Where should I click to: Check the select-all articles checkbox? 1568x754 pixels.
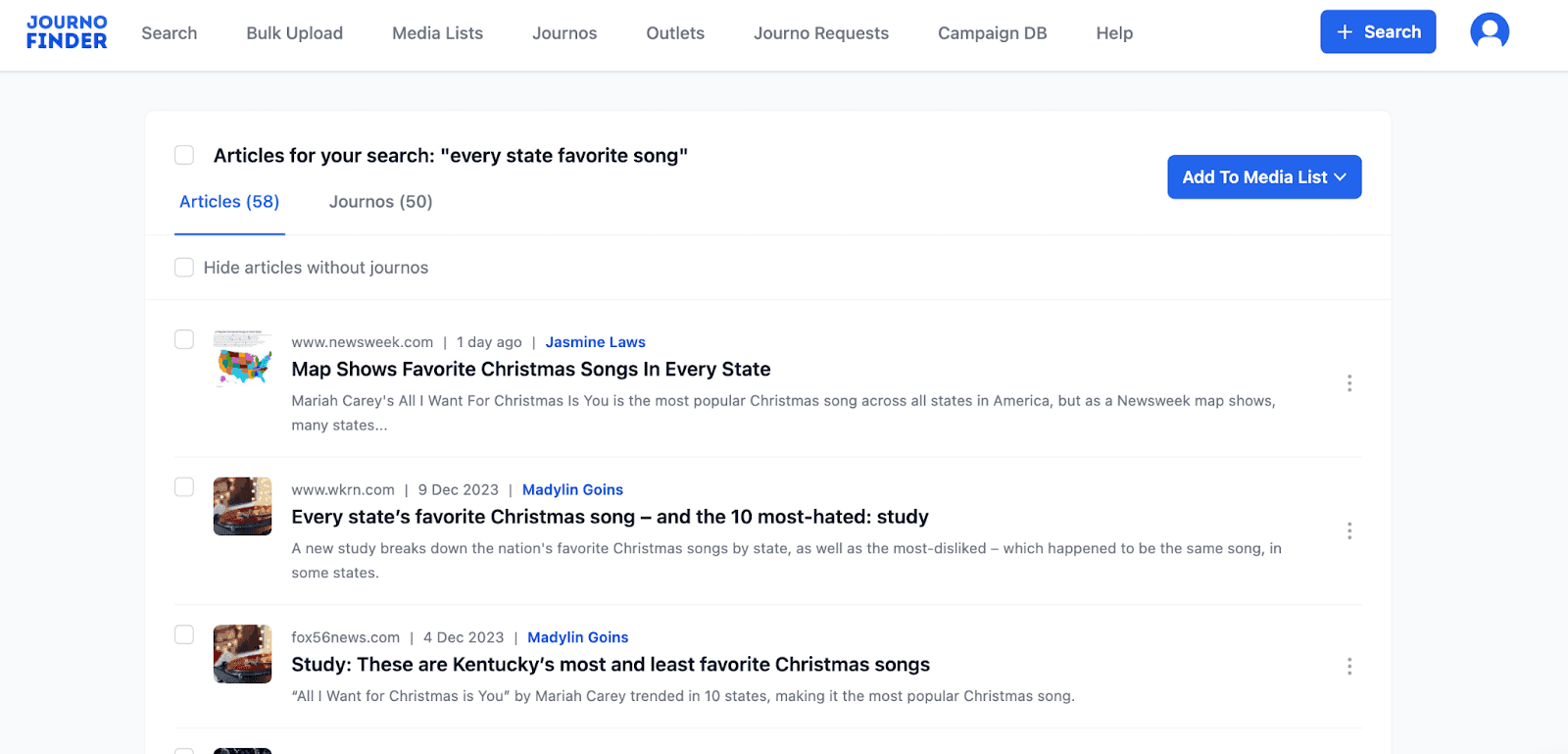point(183,155)
